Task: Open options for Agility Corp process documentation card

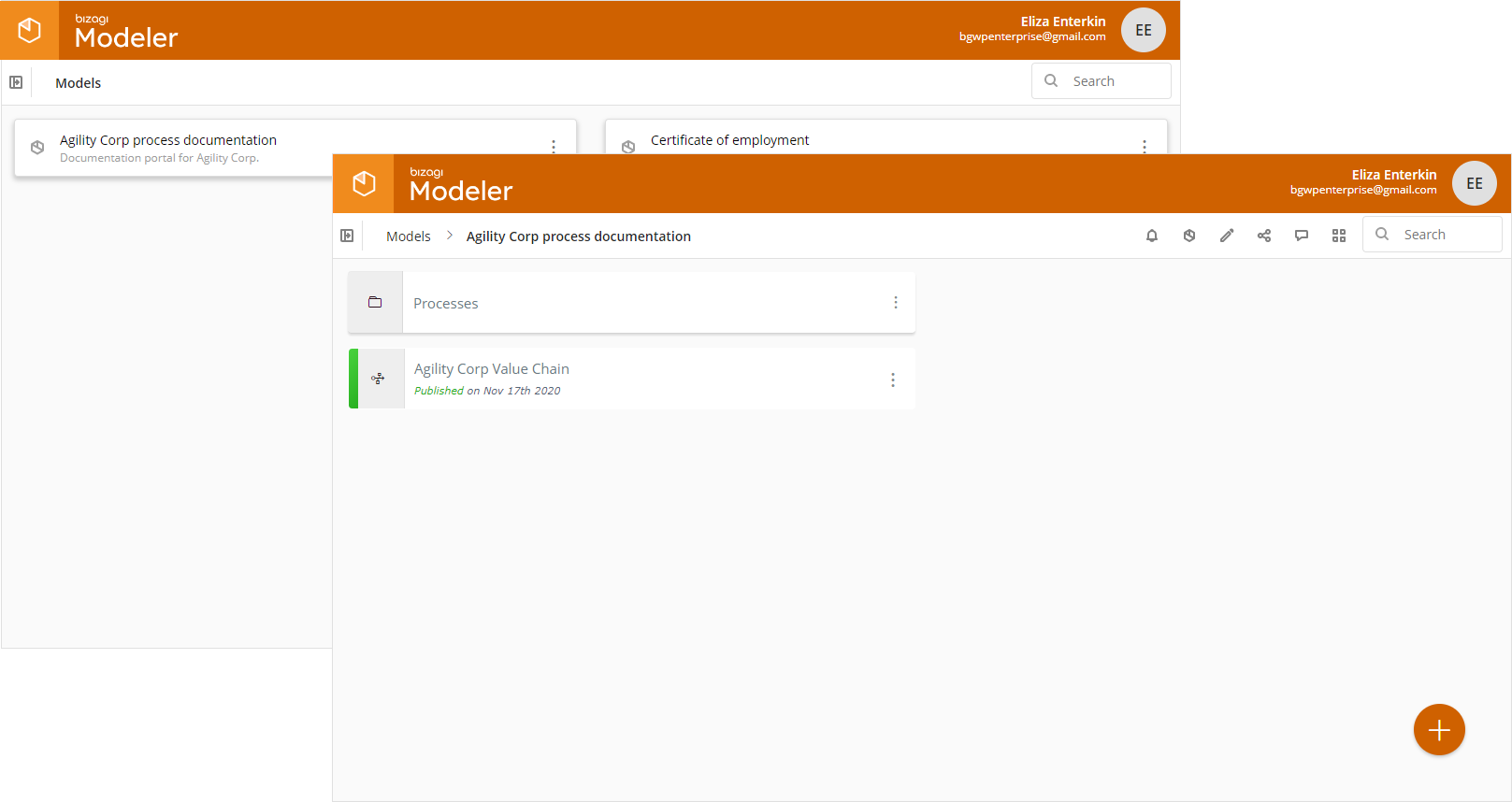Action: coord(554,146)
